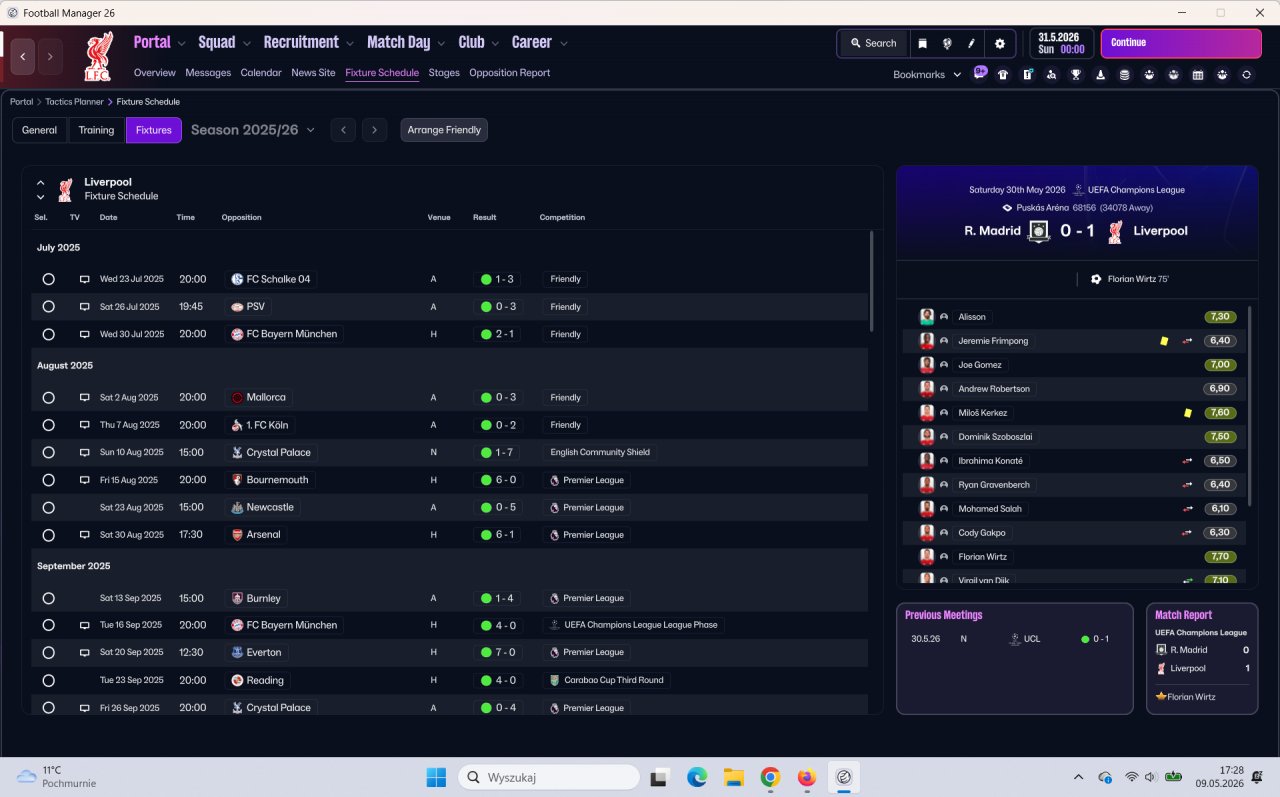Open the Opposition Report tab
The width and height of the screenshot is (1280, 797).
tap(509, 73)
